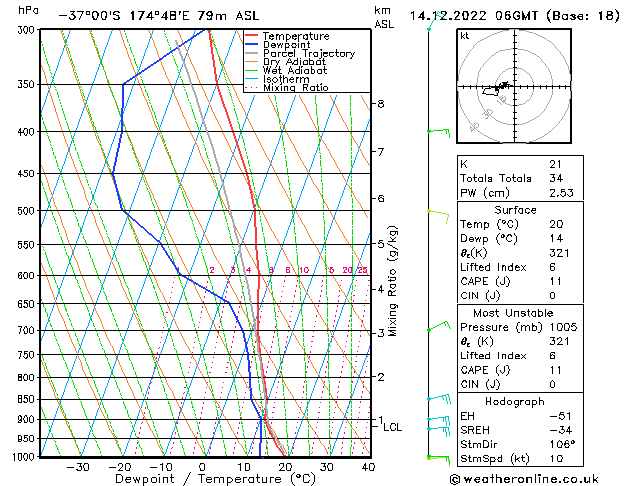Screen dimensions: 629x486
Task: Click the 'Surface' section heading
Action: click(x=515, y=210)
